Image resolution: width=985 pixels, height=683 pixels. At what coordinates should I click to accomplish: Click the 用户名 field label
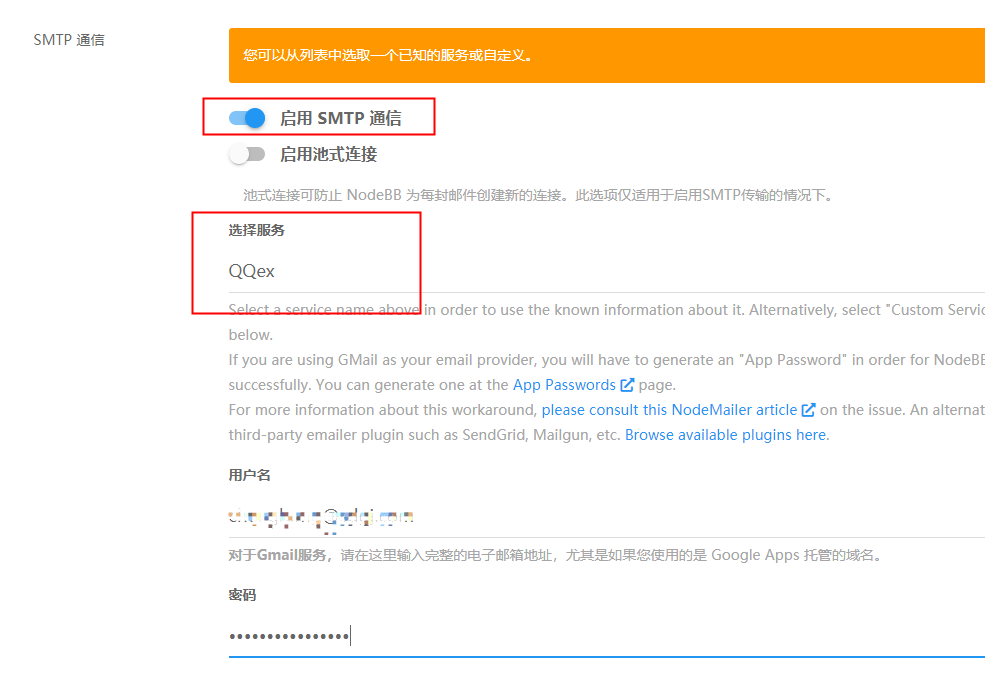(x=249, y=475)
